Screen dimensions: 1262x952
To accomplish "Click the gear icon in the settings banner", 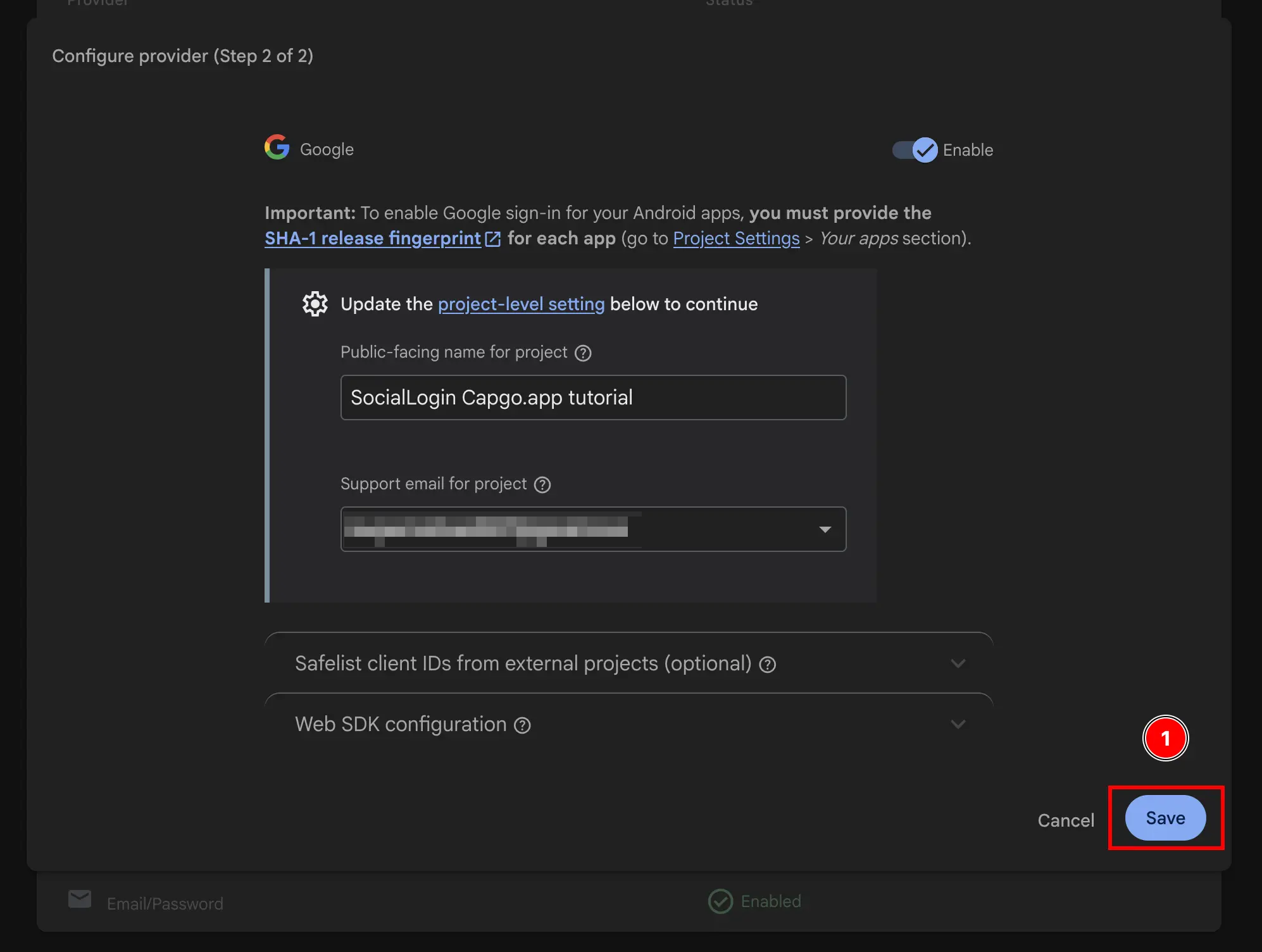I will coord(315,304).
